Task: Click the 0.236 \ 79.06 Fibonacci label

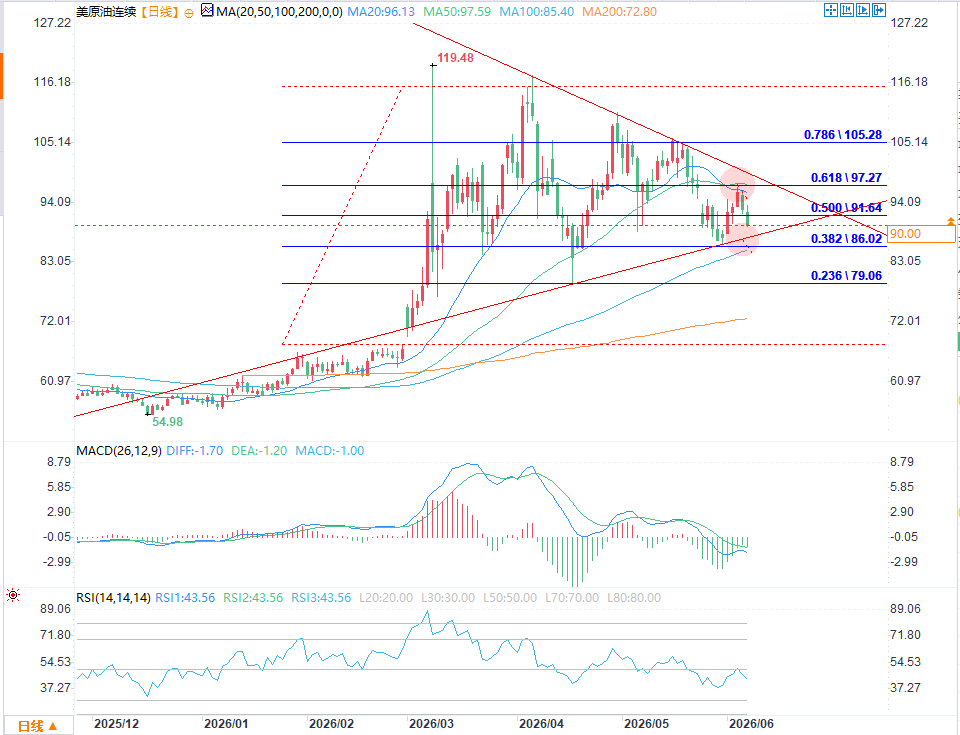Action: click(x=847, y=276)
